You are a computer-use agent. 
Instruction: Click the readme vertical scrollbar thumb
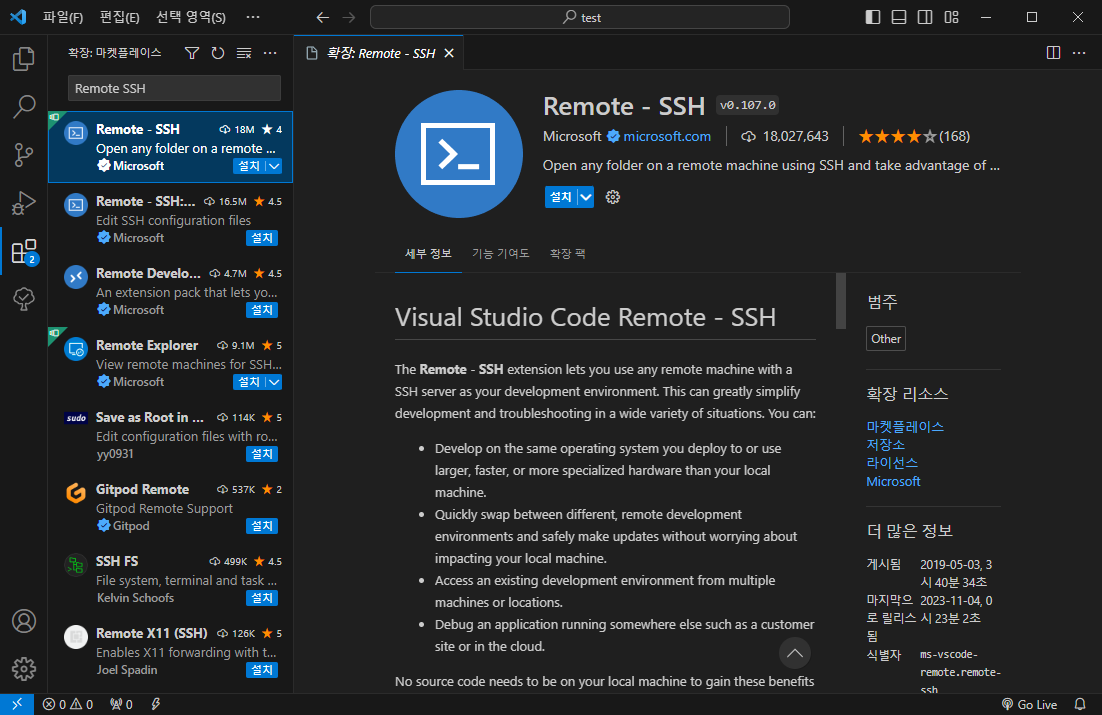841,301
